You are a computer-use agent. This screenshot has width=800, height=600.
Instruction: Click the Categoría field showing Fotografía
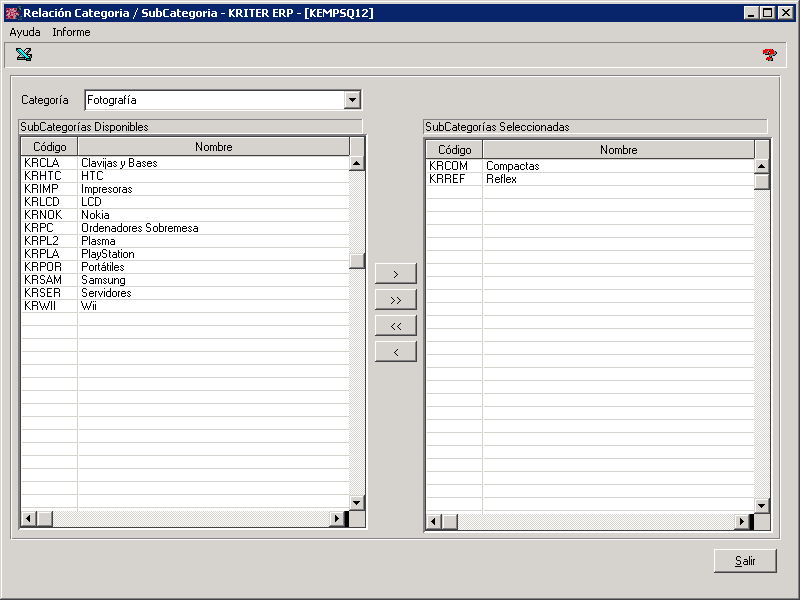[x=223, y=100]
